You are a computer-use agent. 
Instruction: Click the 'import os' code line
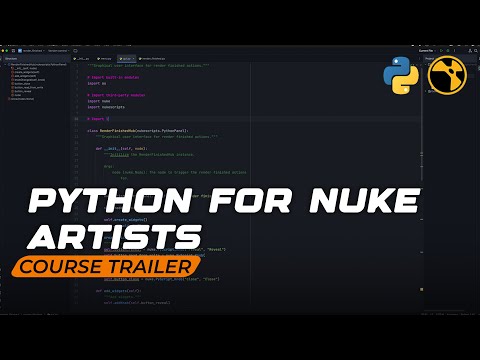(x=97, y=83)
